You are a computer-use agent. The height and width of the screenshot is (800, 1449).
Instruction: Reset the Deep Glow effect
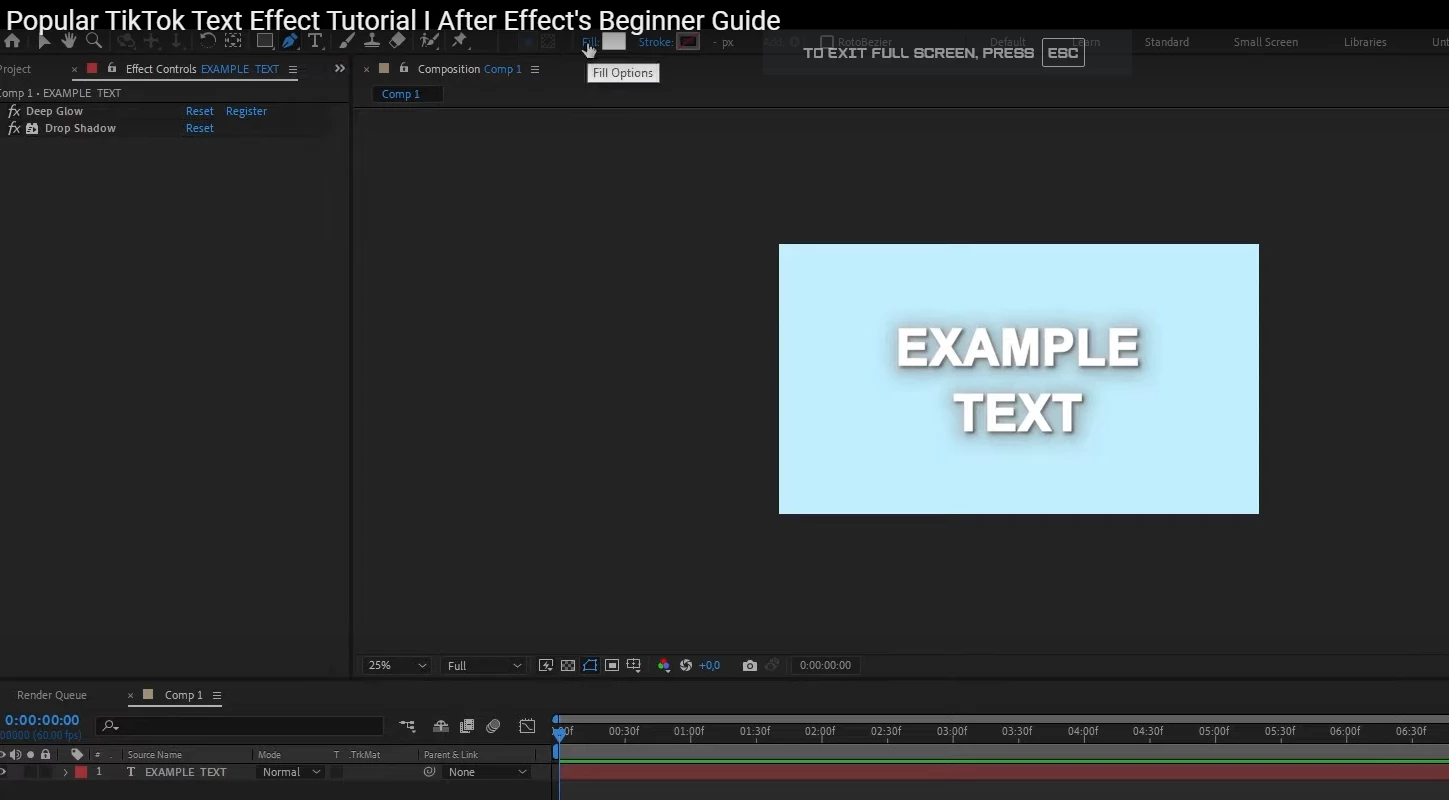pos(200,111)
